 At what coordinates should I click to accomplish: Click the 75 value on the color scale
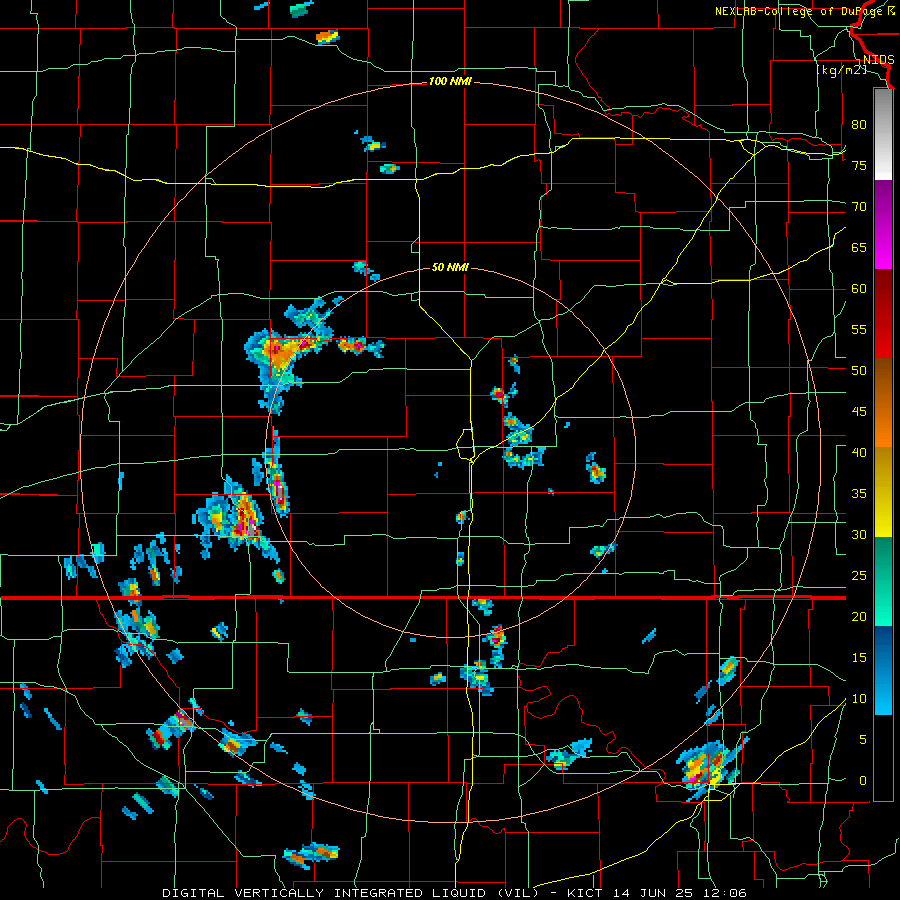tap(859, 165)
